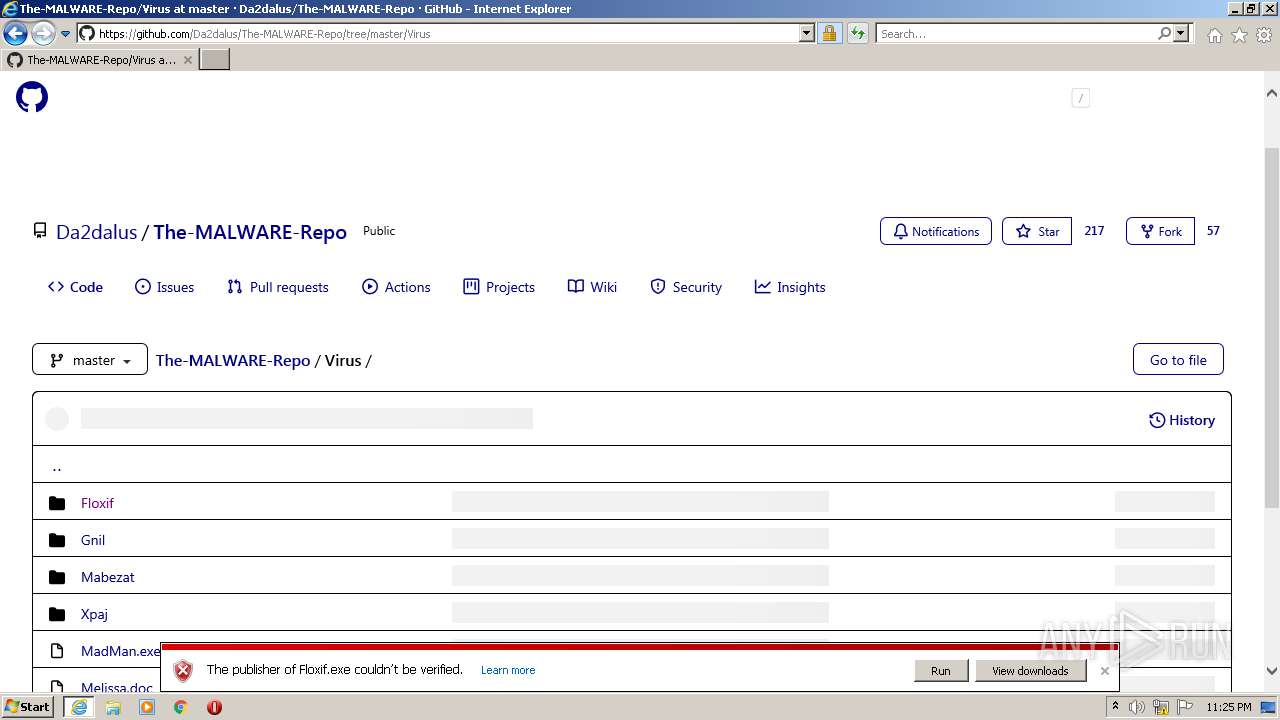
Task: Click the Go to file button
Action: [x=1178, y=360]
